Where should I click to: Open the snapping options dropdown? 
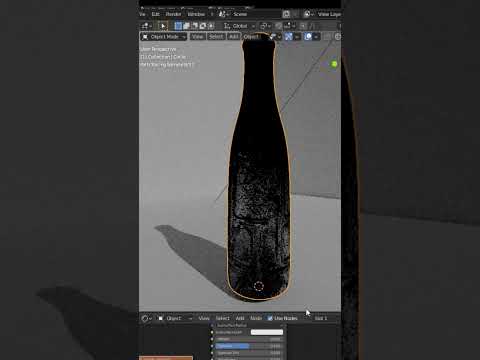tap(288, 26)
